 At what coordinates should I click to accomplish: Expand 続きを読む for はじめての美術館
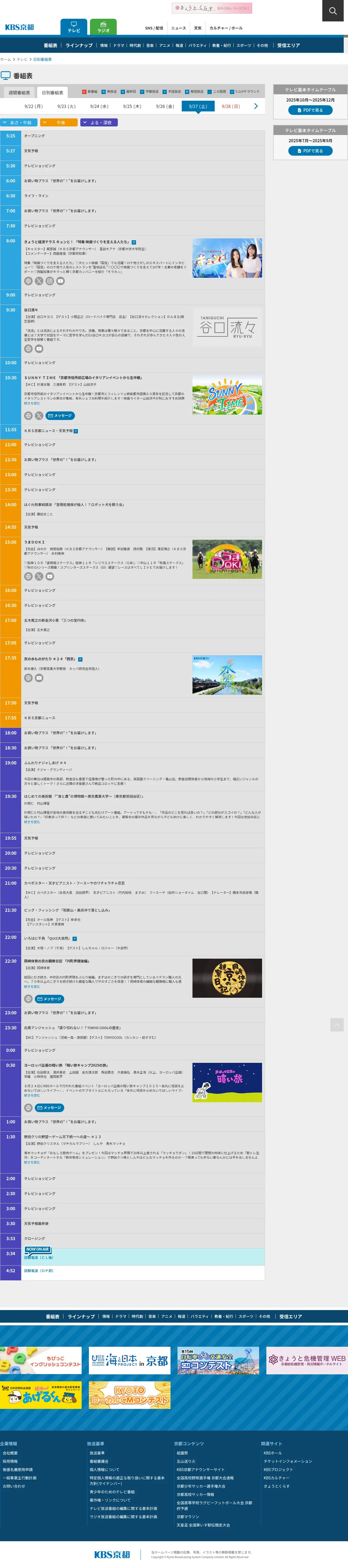[32, 822]
